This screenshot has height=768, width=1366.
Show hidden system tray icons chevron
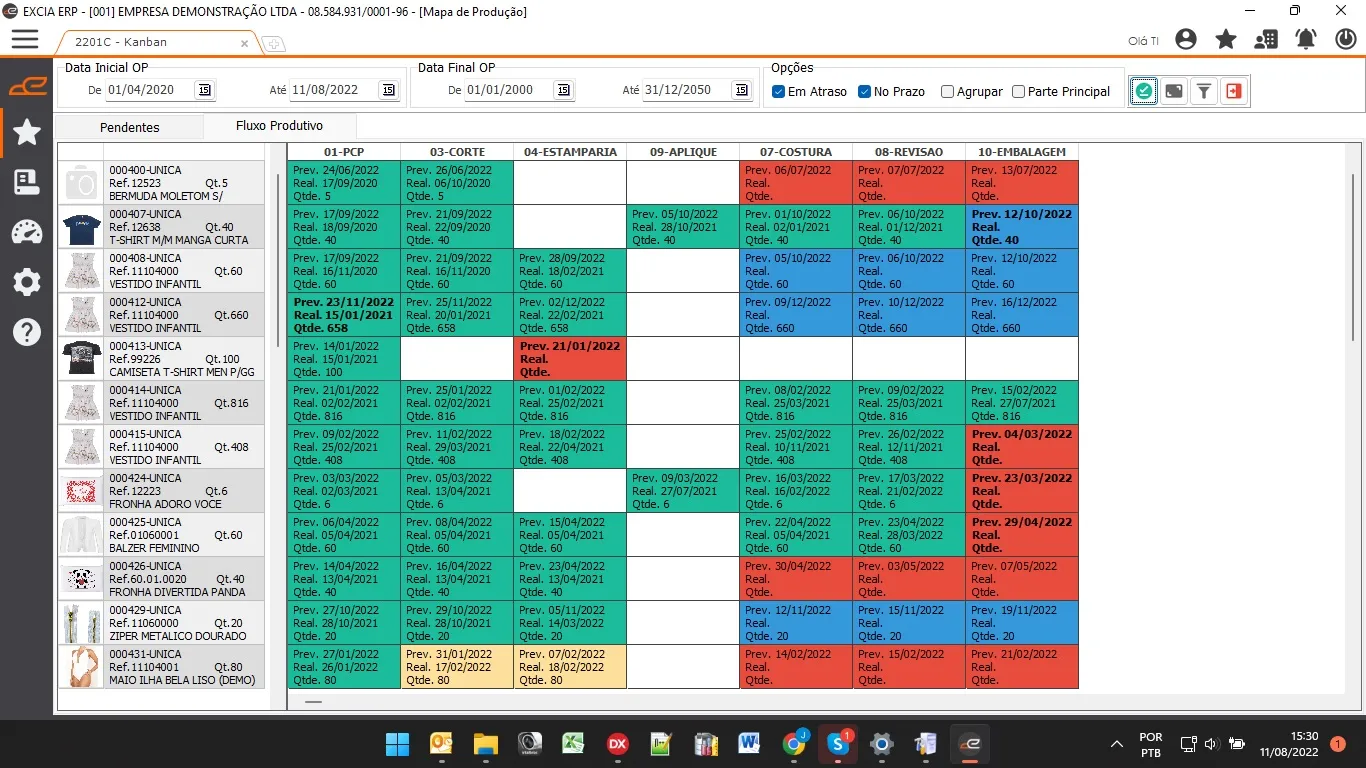point(1116,744)
